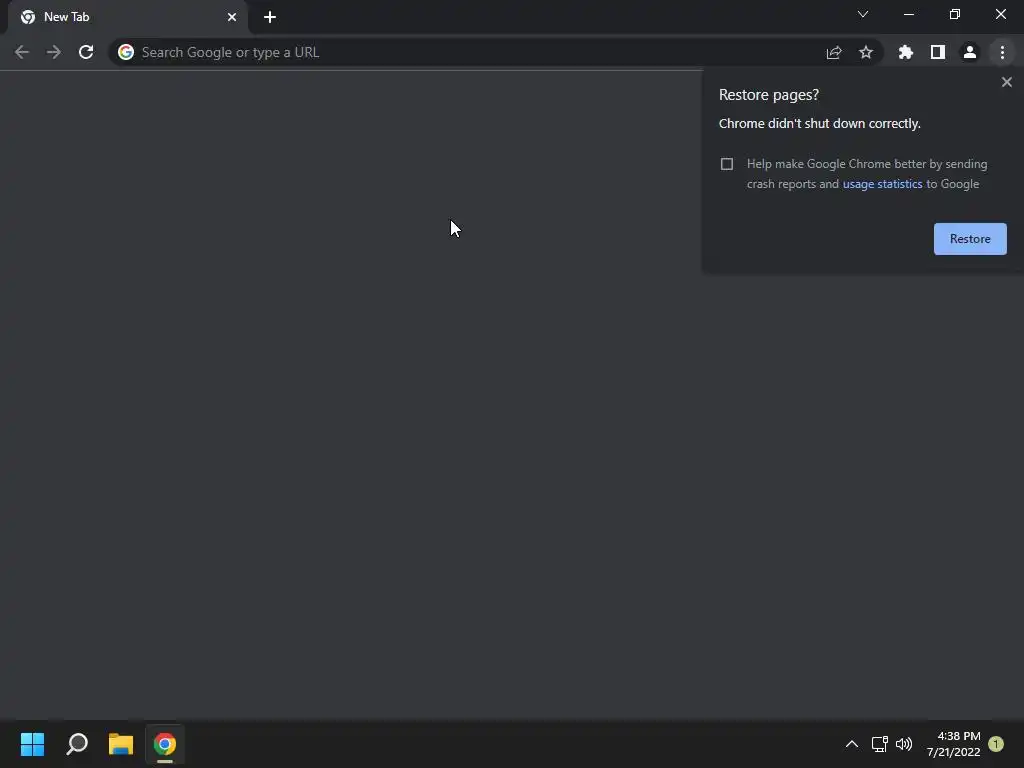Click the Restore button

click(x=970, y=239)
